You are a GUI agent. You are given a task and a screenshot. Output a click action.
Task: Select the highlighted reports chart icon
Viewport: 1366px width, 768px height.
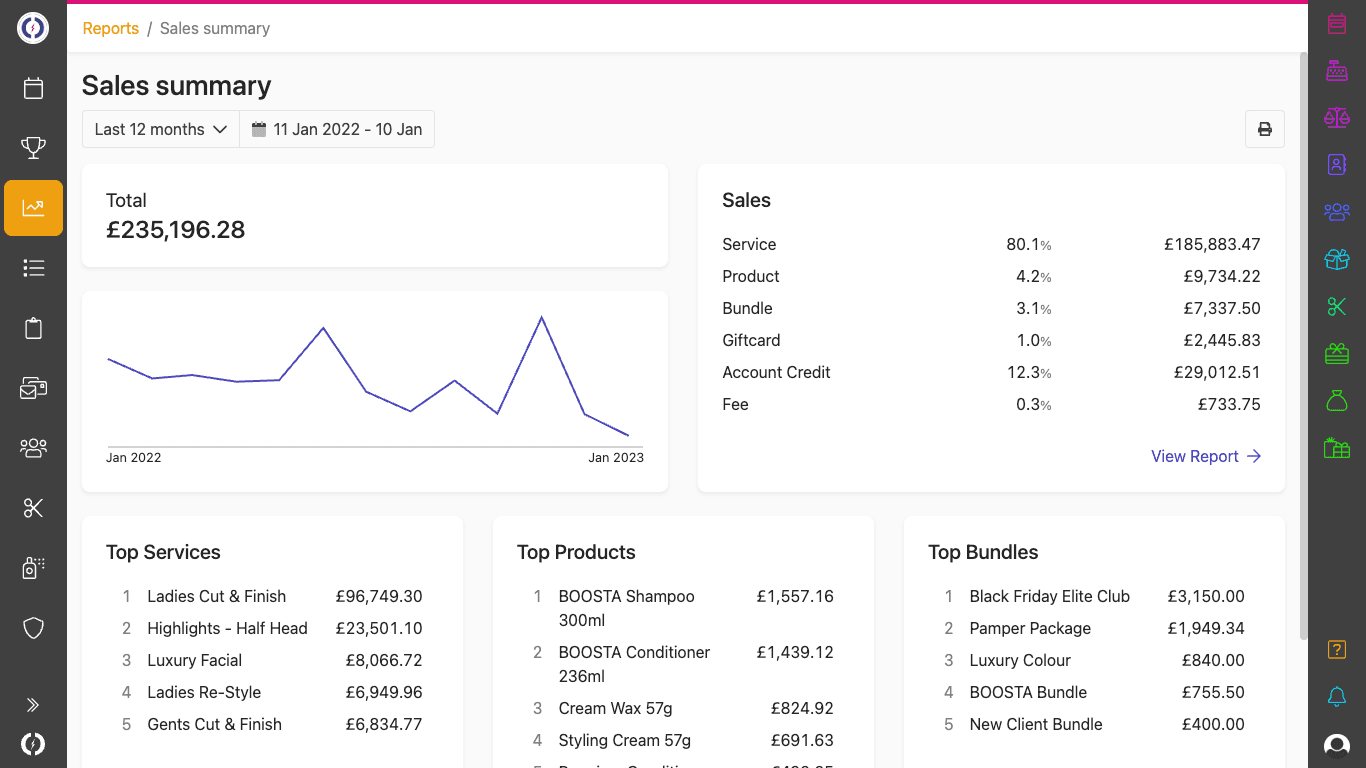[x=33, y=208]
